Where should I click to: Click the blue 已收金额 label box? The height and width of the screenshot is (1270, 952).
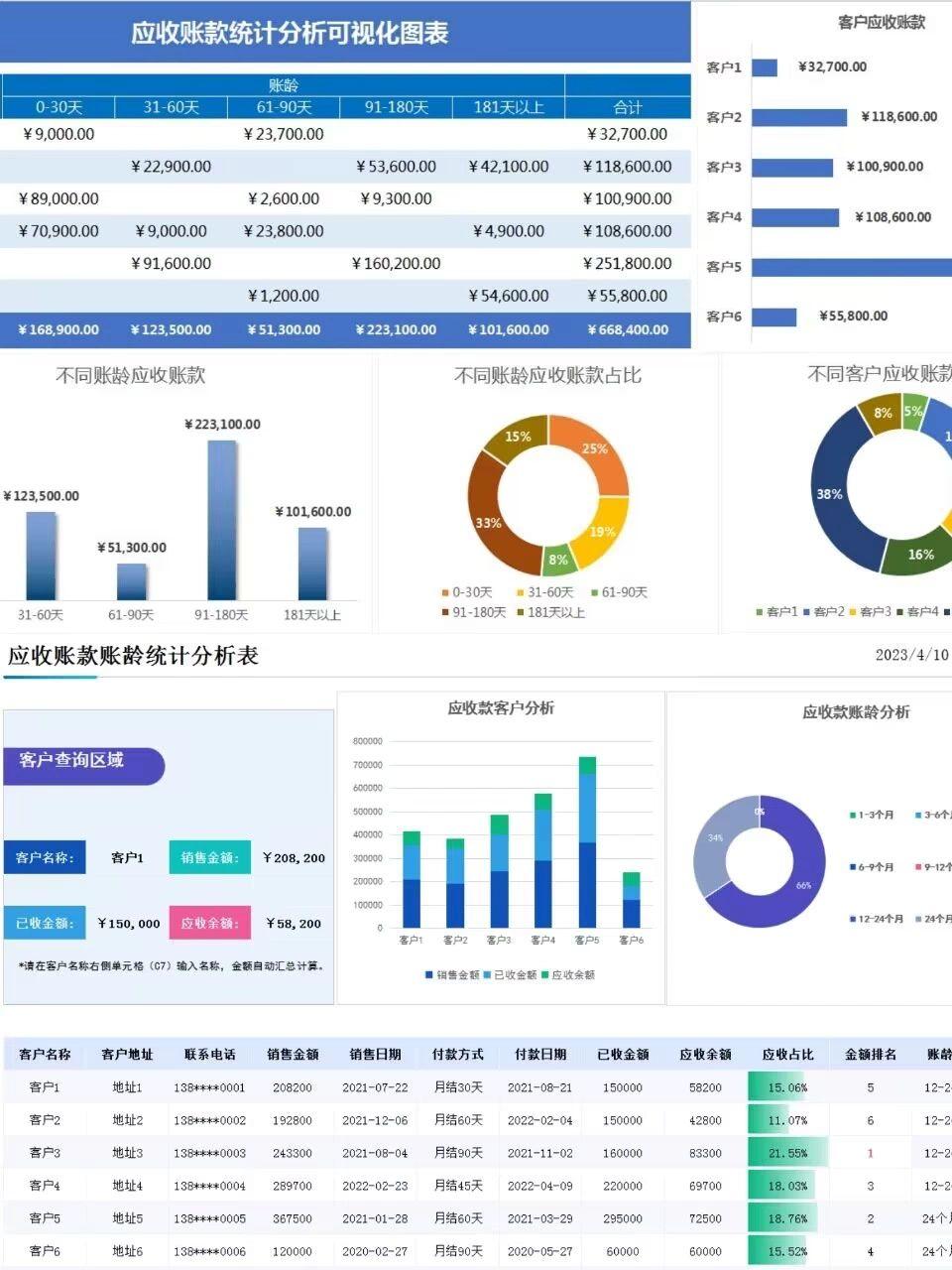pyautogui.click(x=45, y=923)
